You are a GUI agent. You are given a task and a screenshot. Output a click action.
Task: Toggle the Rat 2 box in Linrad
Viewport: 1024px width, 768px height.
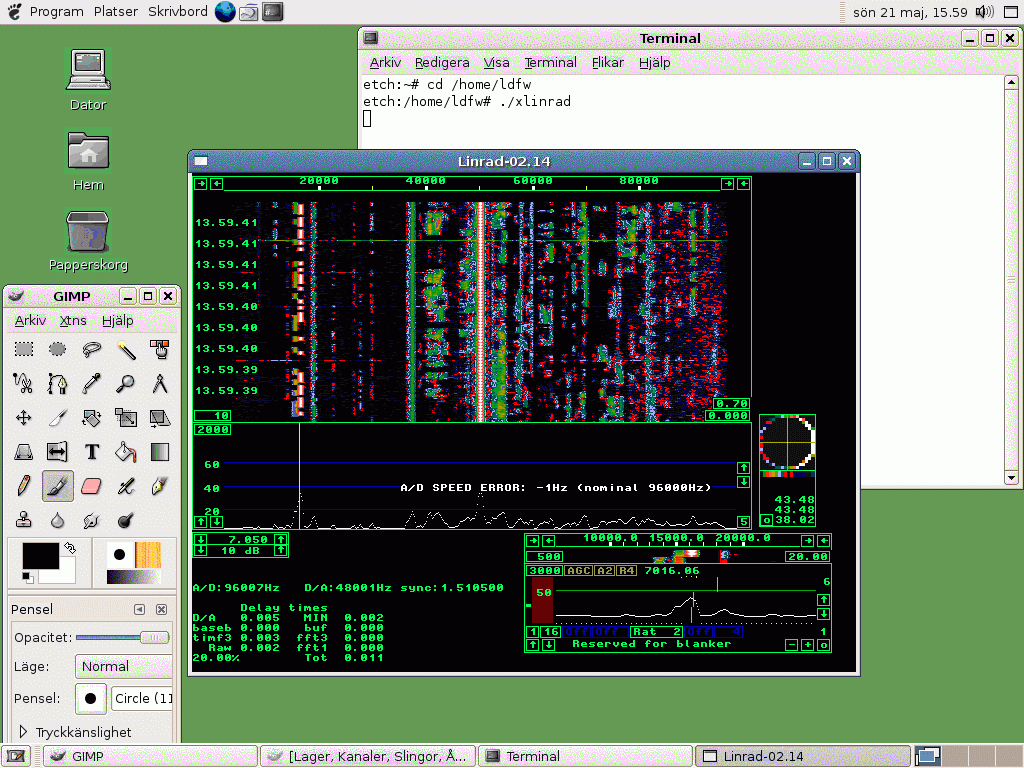click(x=656, y=632)
